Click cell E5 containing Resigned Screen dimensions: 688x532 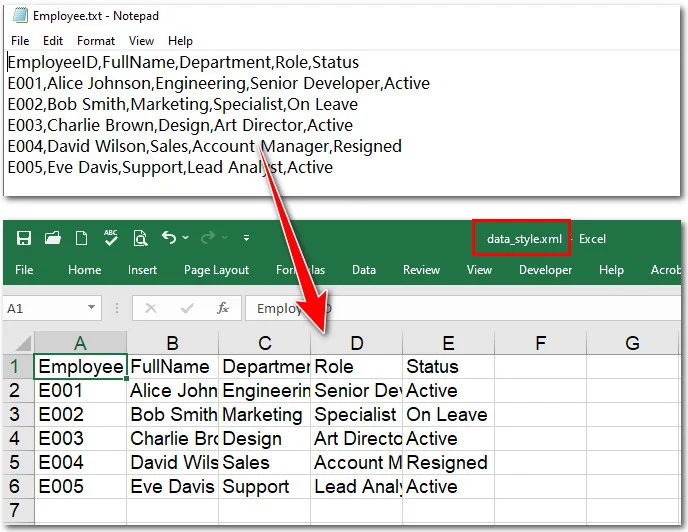[x=447, y=463]
